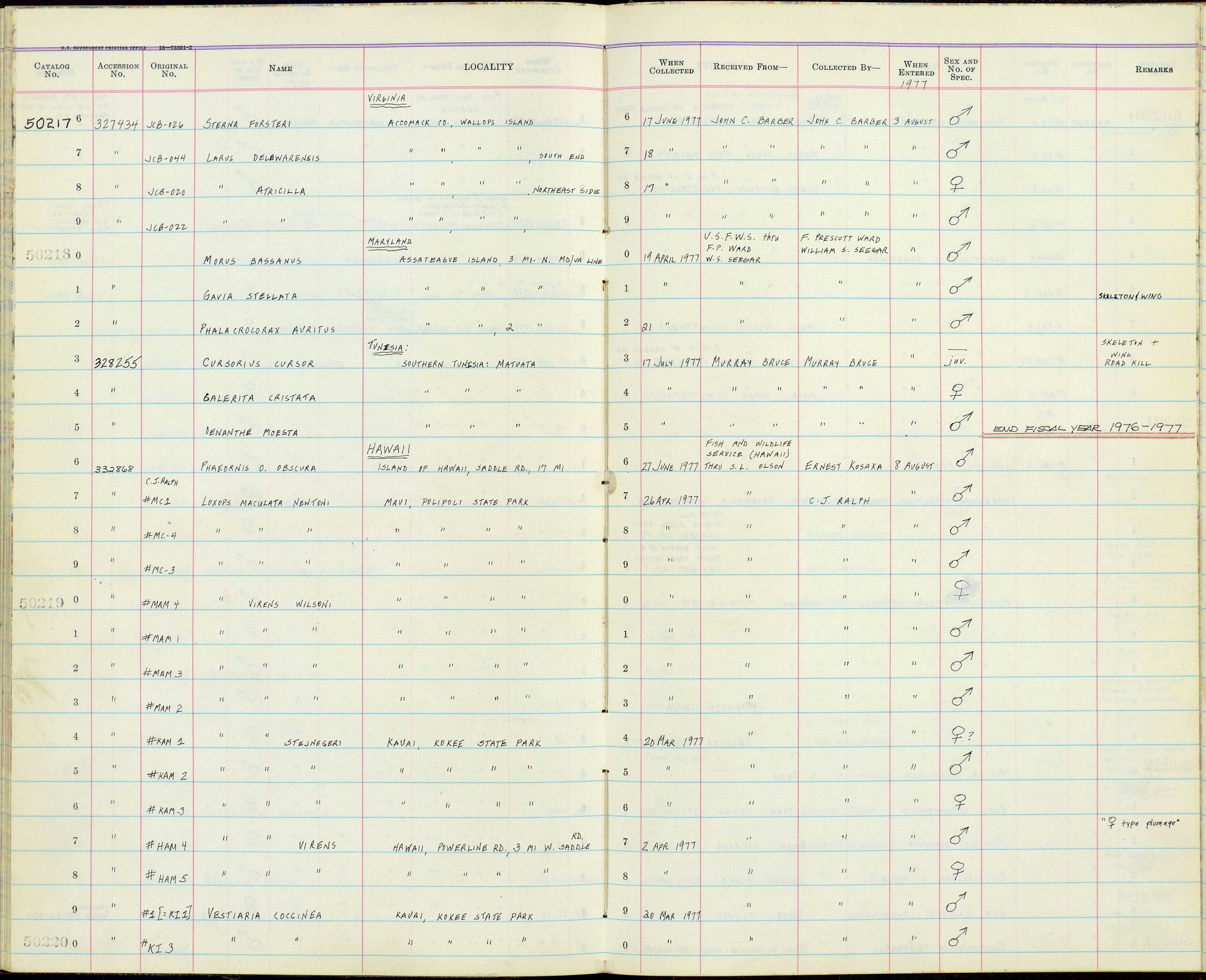Click the name 'Galerita cristata'
The image size is (1206, 980).
pyautogui.click(x=259, y=398)
